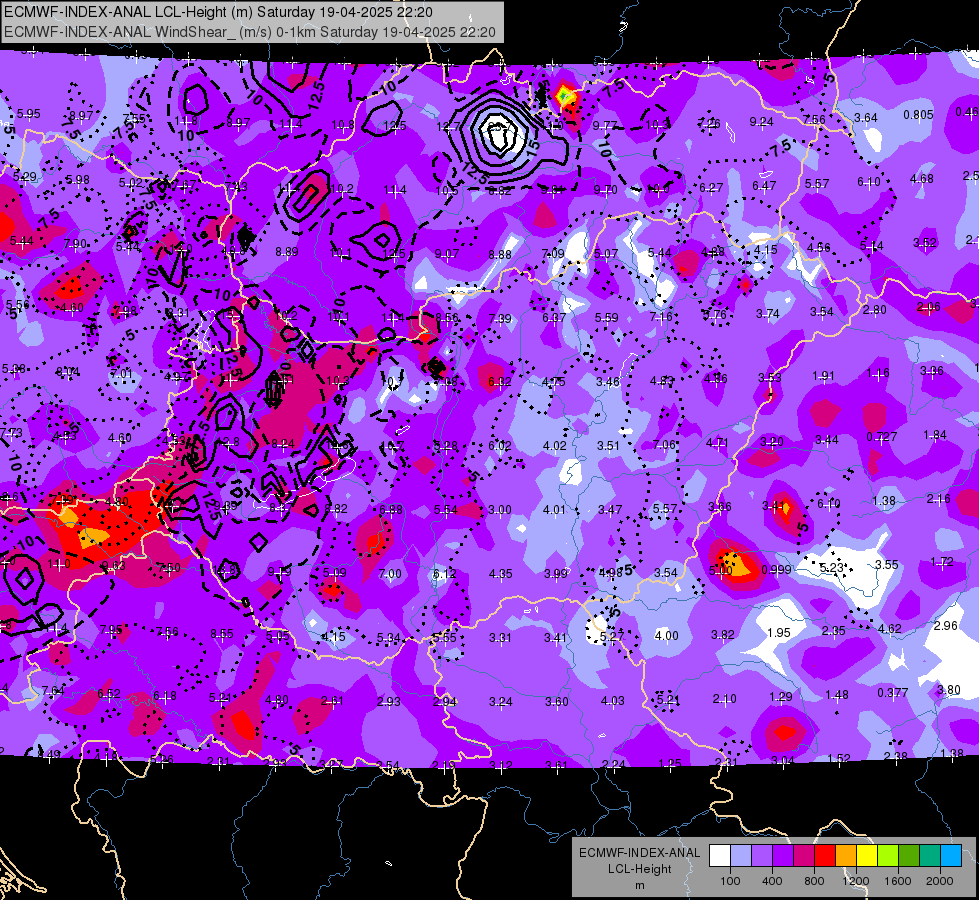979x900 pixels.
Task: Click the grid value '6.32'
Action: (x=499, y=381)
